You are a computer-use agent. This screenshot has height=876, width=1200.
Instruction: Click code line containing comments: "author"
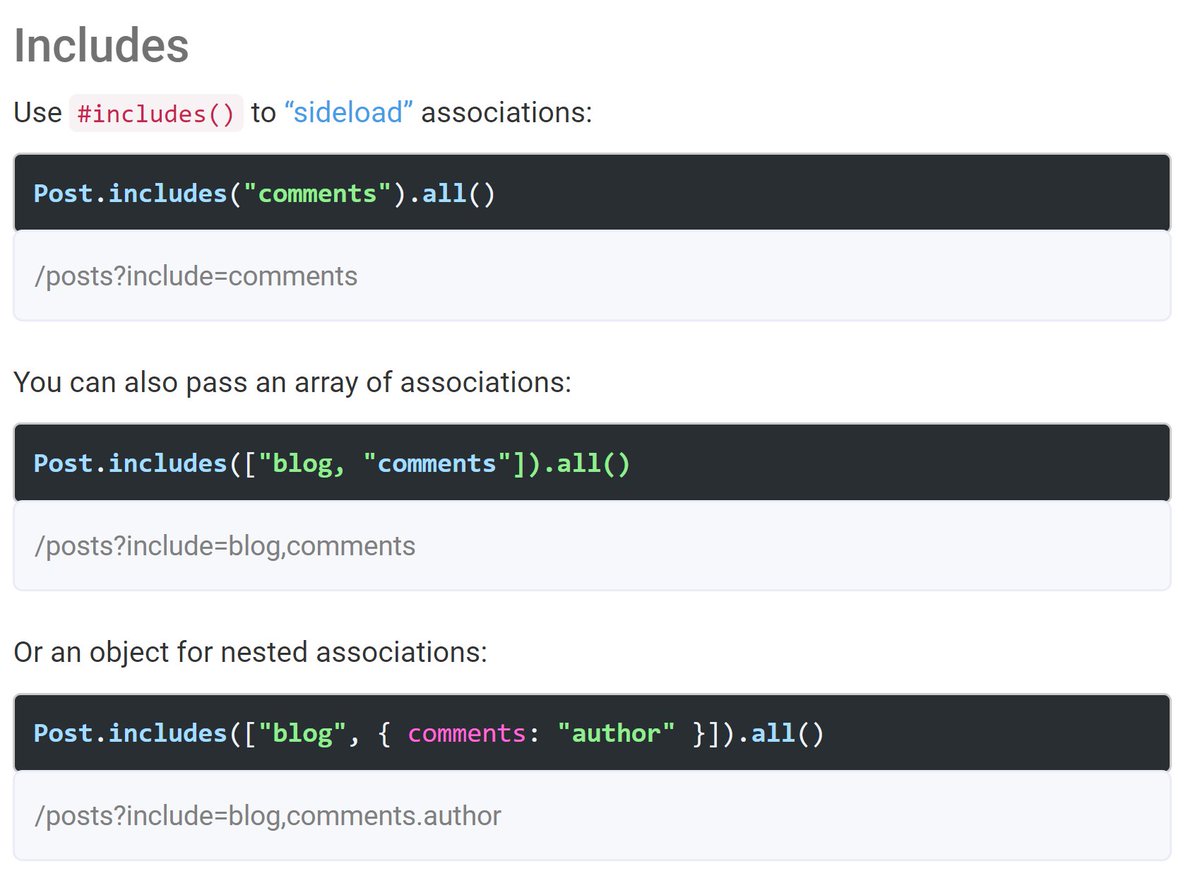click(x=429, y=733)
